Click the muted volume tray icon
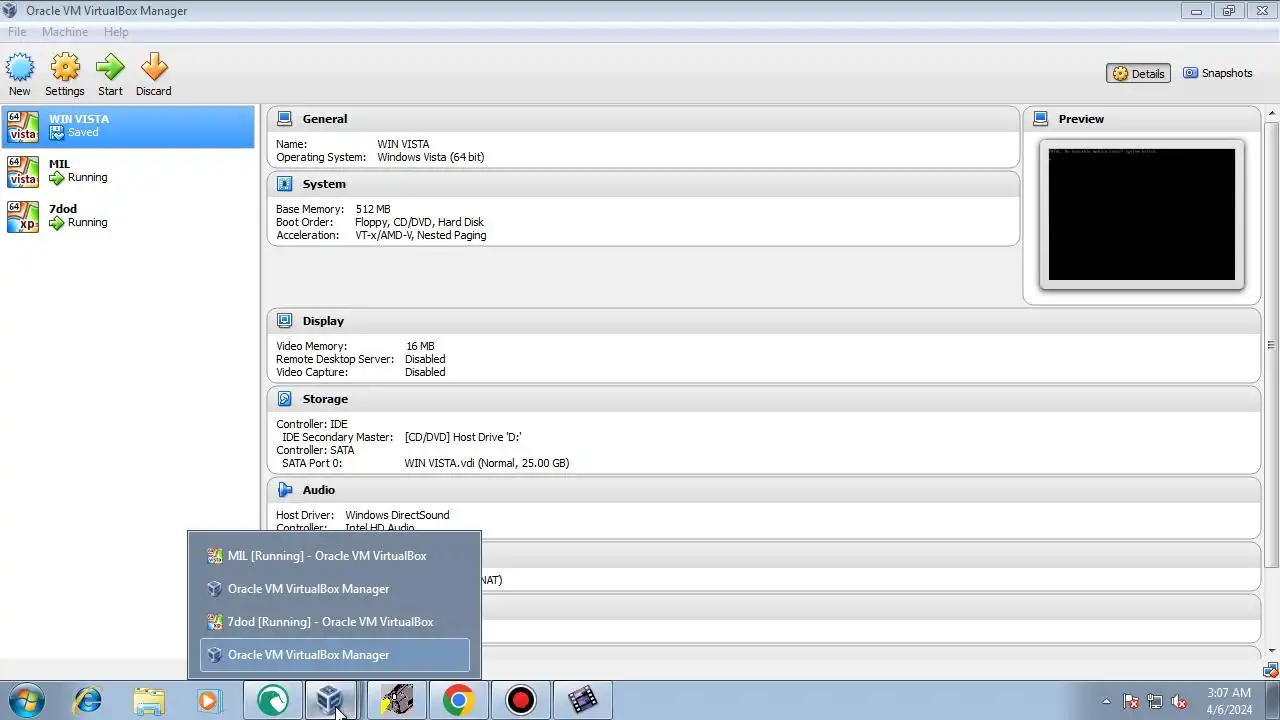This screenshot has height=720, width=1280. pyautogui.click(x=1179, y=701)
